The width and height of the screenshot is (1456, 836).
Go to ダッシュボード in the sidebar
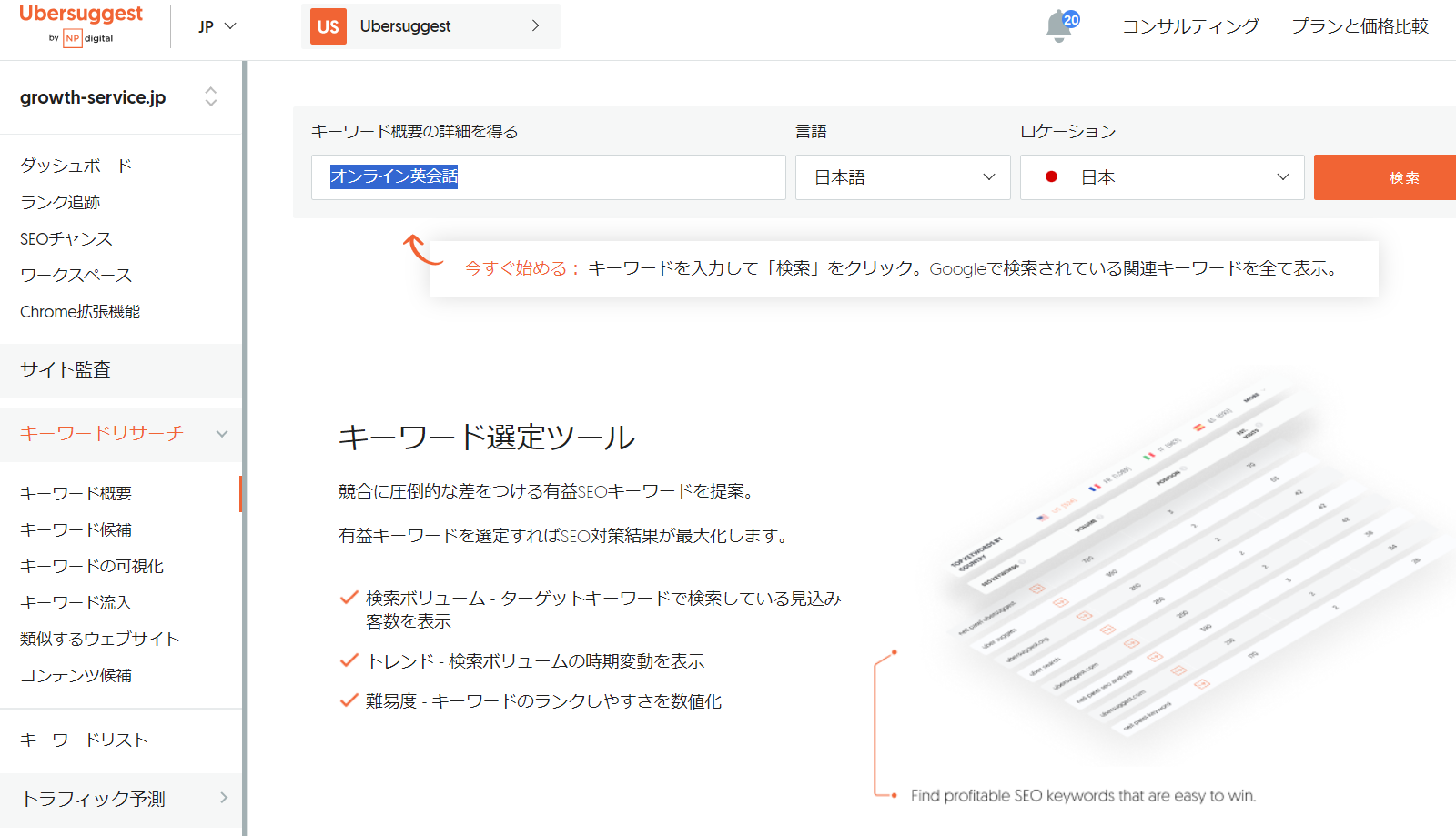click(76, 166)
